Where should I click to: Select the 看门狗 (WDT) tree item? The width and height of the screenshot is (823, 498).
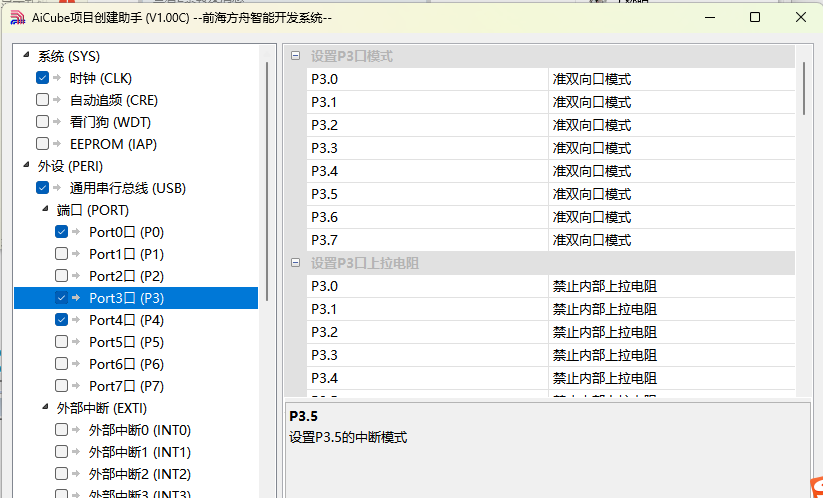pyautogui.click(x=110, y=122)
